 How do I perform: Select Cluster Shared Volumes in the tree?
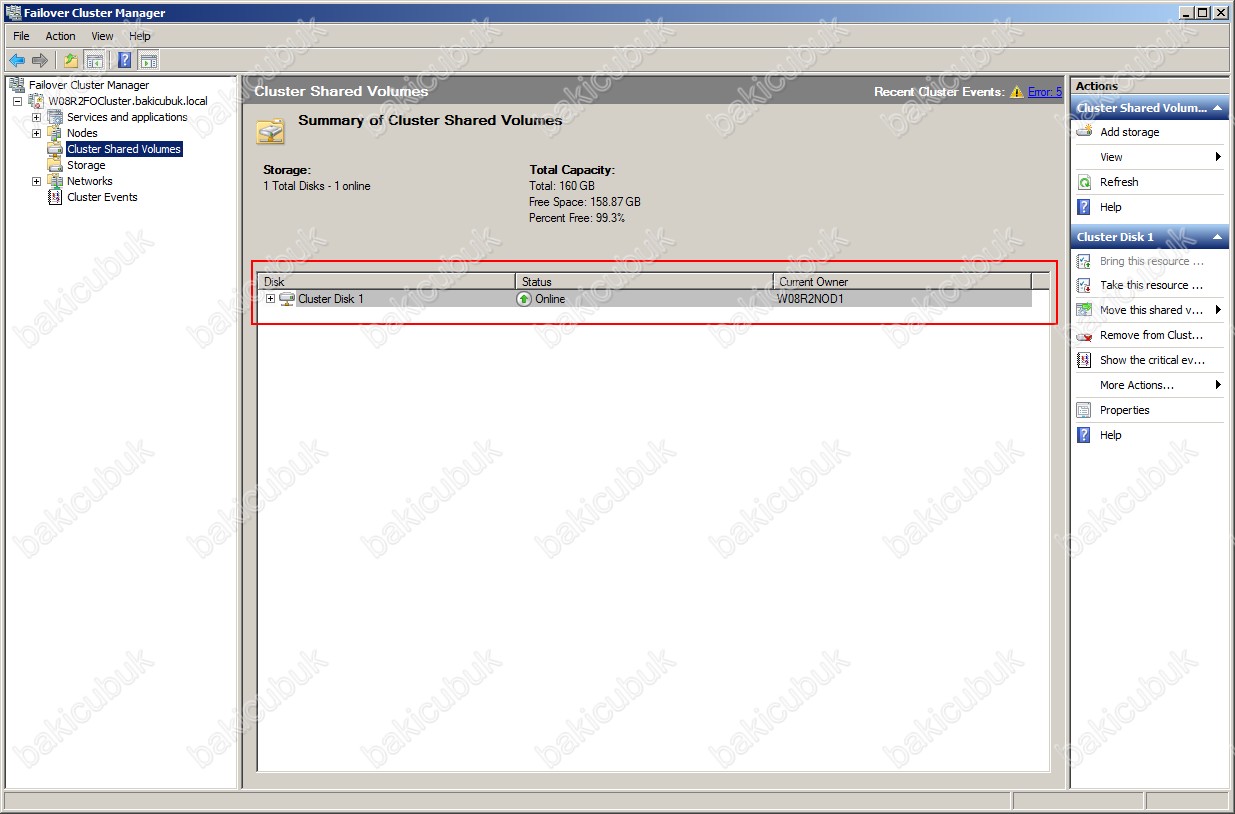124,149
